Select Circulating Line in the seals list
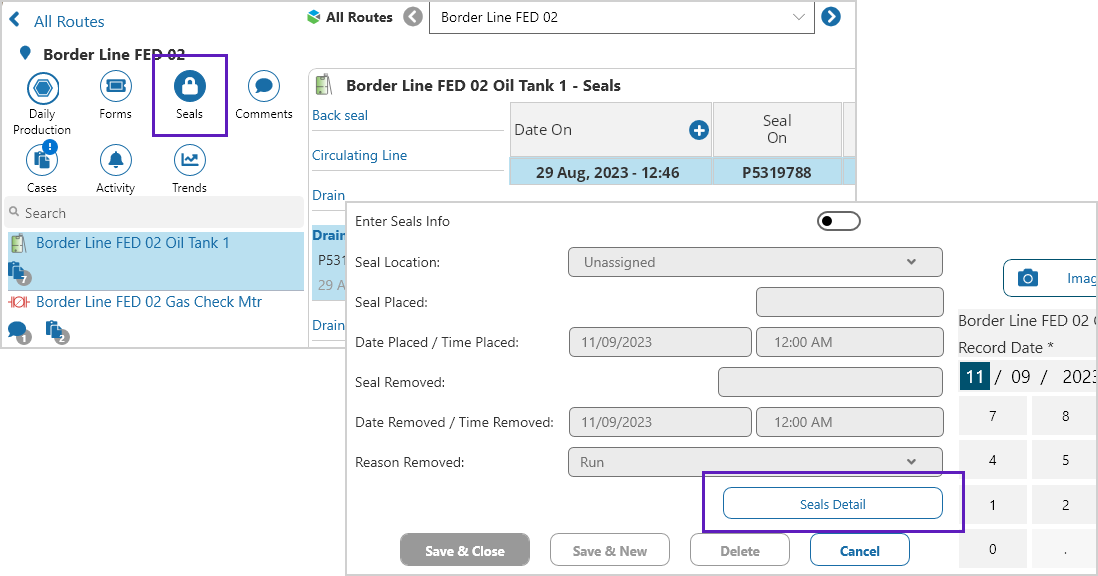Viewport: 1098px width, 576px height. pos(359,155)
